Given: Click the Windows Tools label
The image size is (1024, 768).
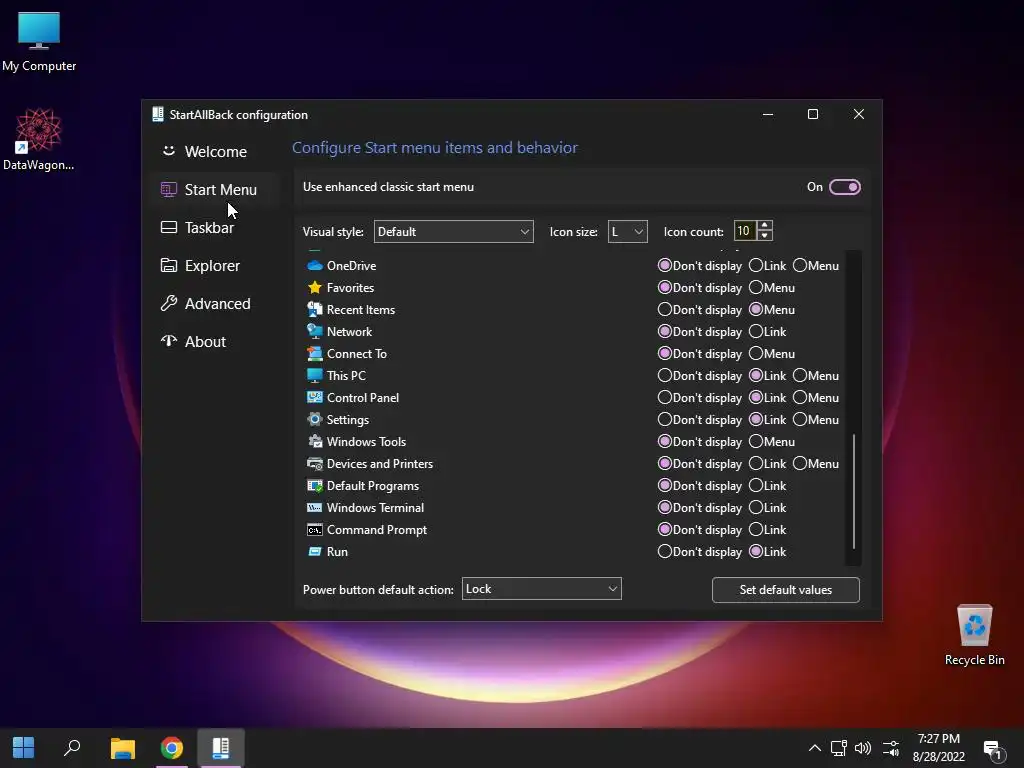Looking at the screenshot, I should click(366, 441).
